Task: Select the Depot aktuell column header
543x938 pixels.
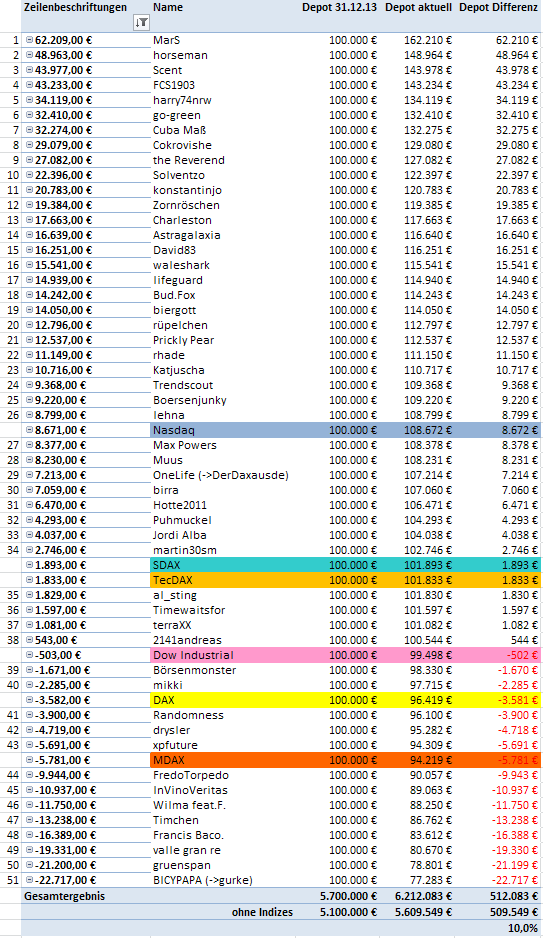Action: click(x=418, y=8)
